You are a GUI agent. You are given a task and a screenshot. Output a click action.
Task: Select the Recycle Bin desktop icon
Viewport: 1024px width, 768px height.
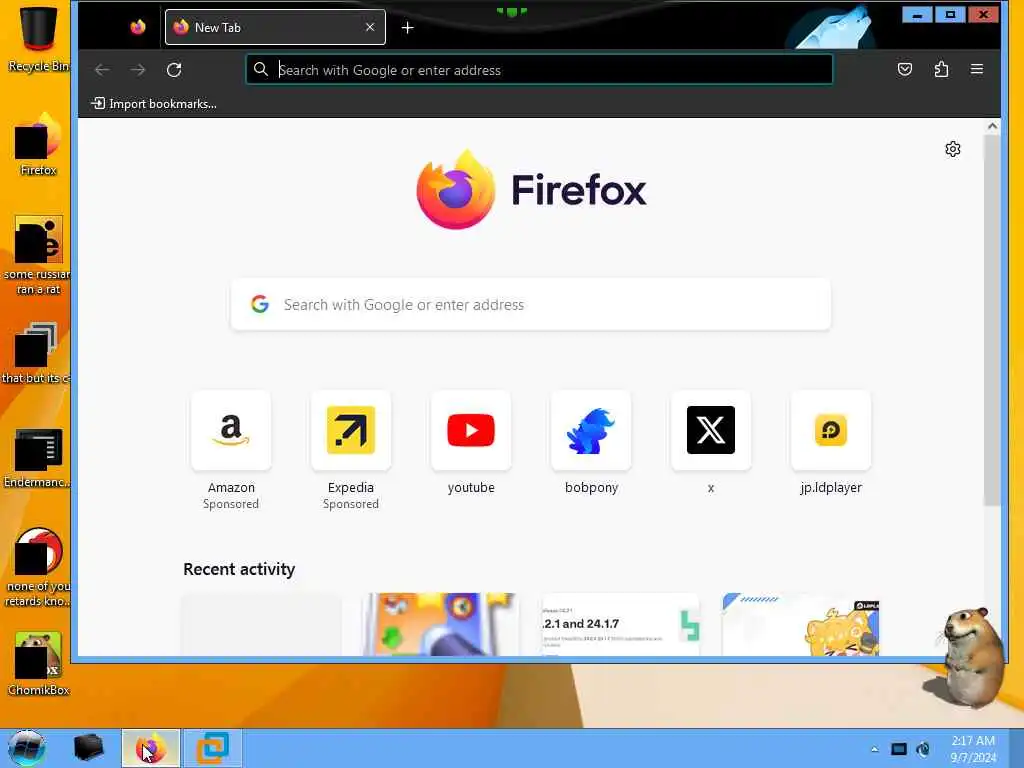click(38, 38)
